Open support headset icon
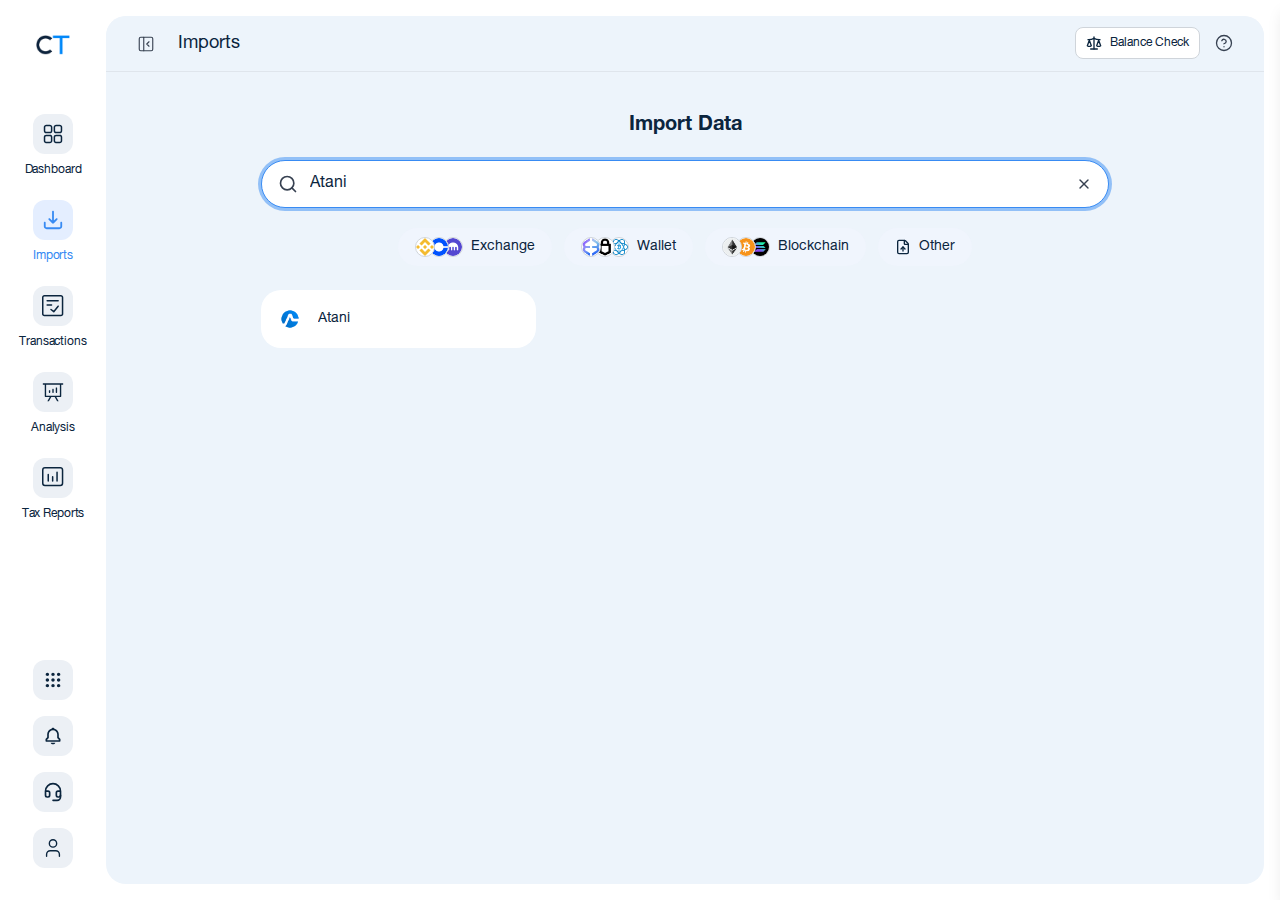 (x=53, y=792)
